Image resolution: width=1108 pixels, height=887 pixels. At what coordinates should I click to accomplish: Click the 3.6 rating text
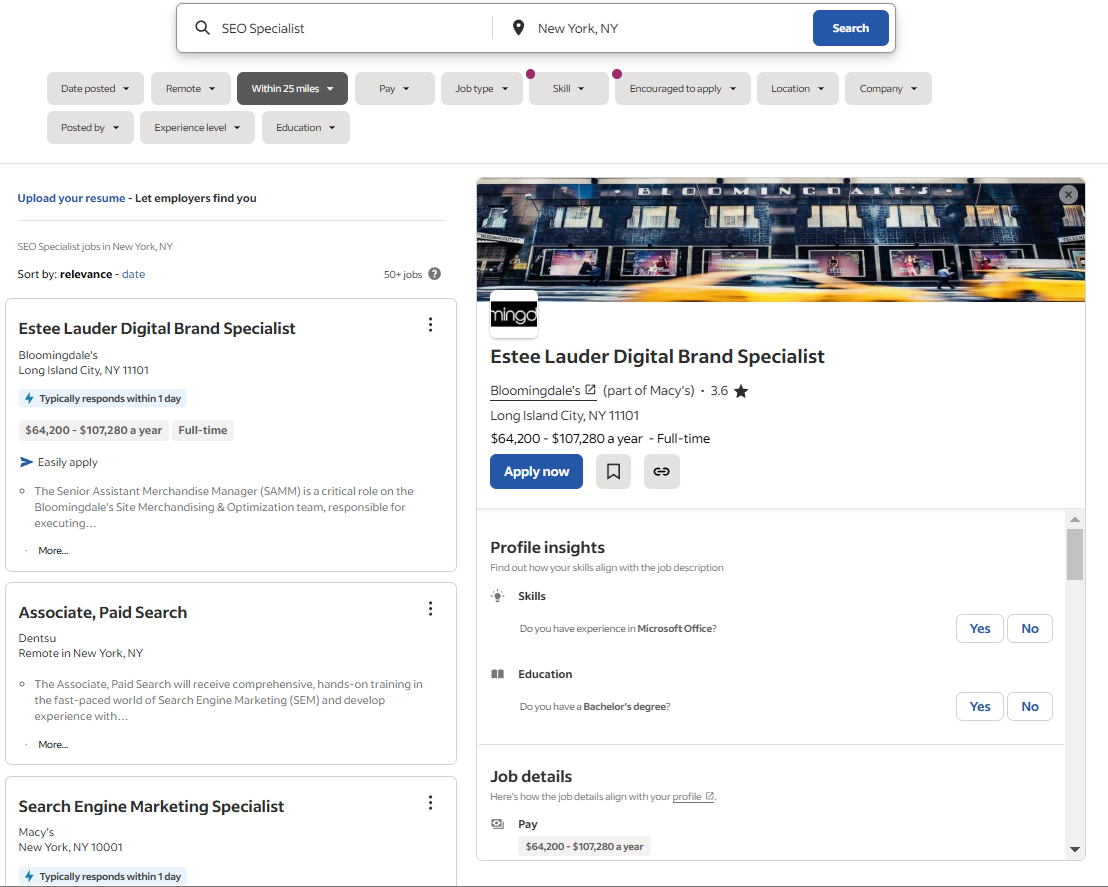[x=719, y=390]
